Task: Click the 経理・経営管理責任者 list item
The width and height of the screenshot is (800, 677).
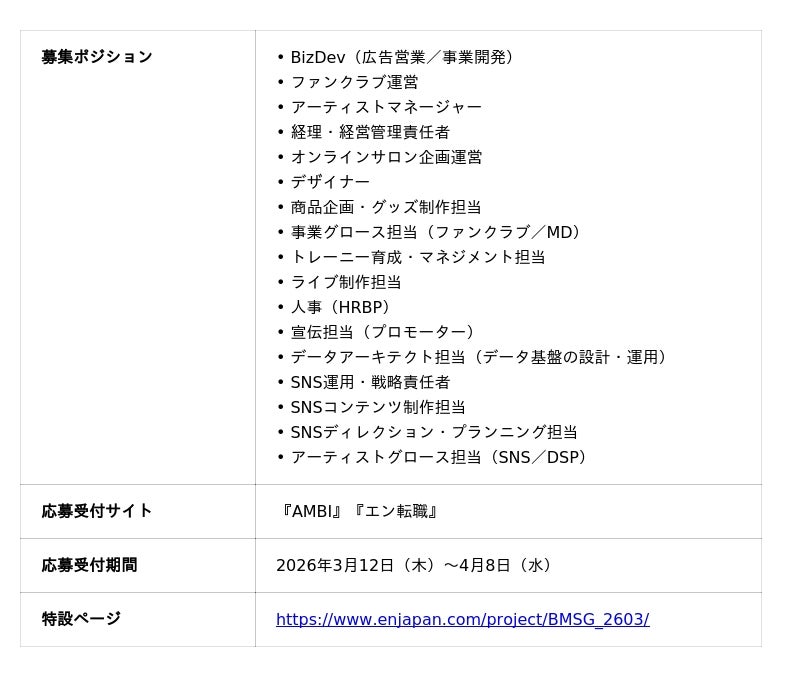Action: pos(370,132)
